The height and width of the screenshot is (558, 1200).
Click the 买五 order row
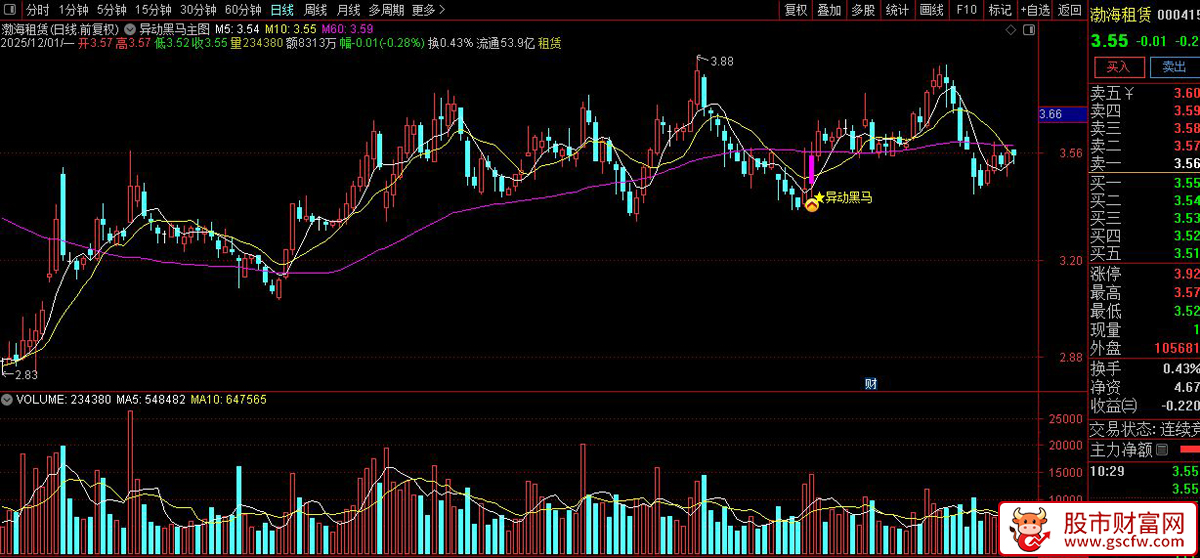[x=1144, y=254]
